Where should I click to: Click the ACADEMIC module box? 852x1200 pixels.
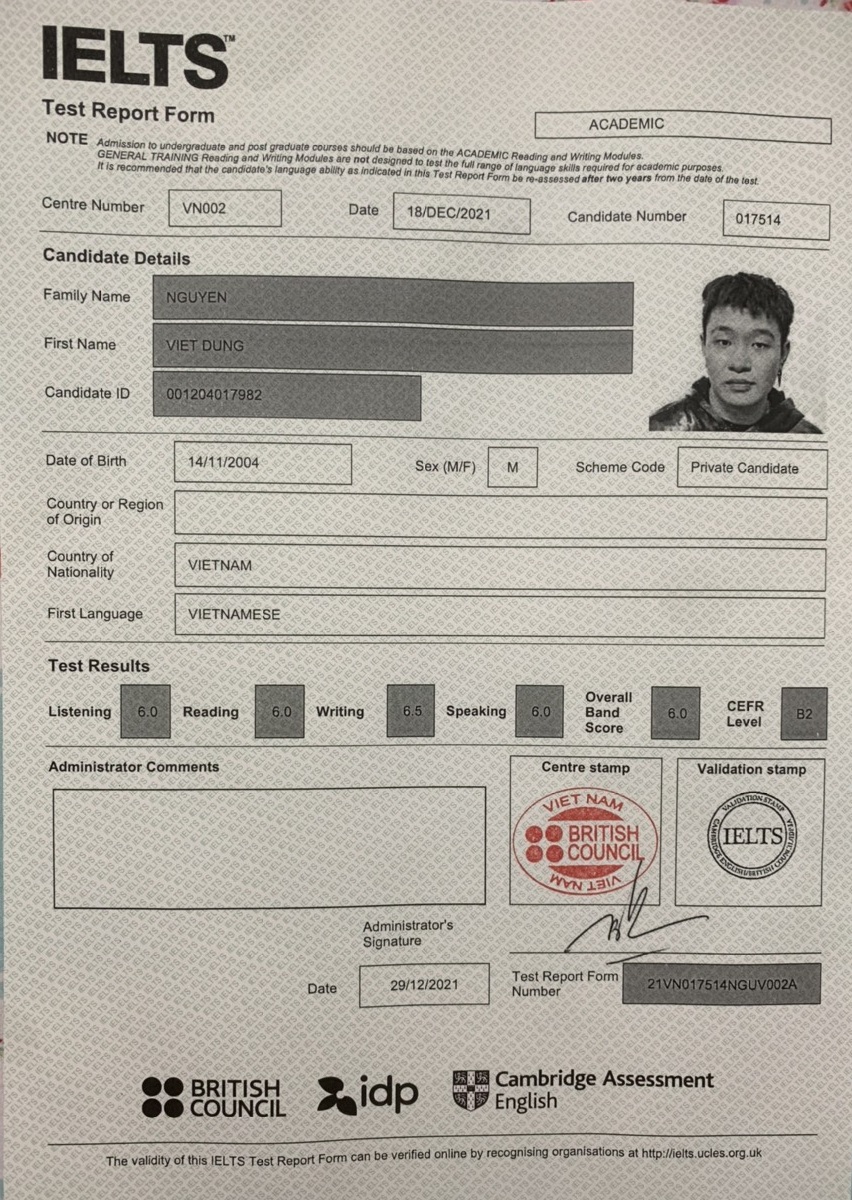pos(683,126)
